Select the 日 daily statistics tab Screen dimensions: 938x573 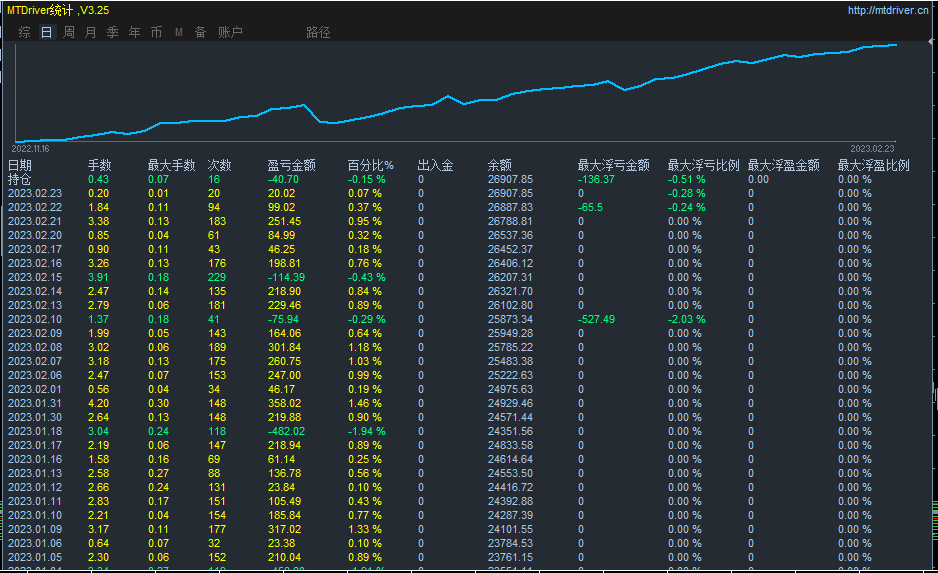pos(47,32)
